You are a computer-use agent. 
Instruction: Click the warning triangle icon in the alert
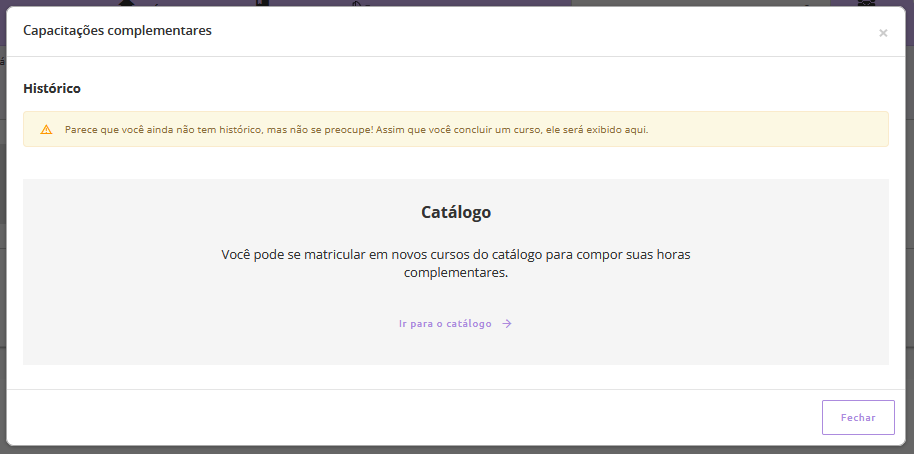tap(46, 130)
